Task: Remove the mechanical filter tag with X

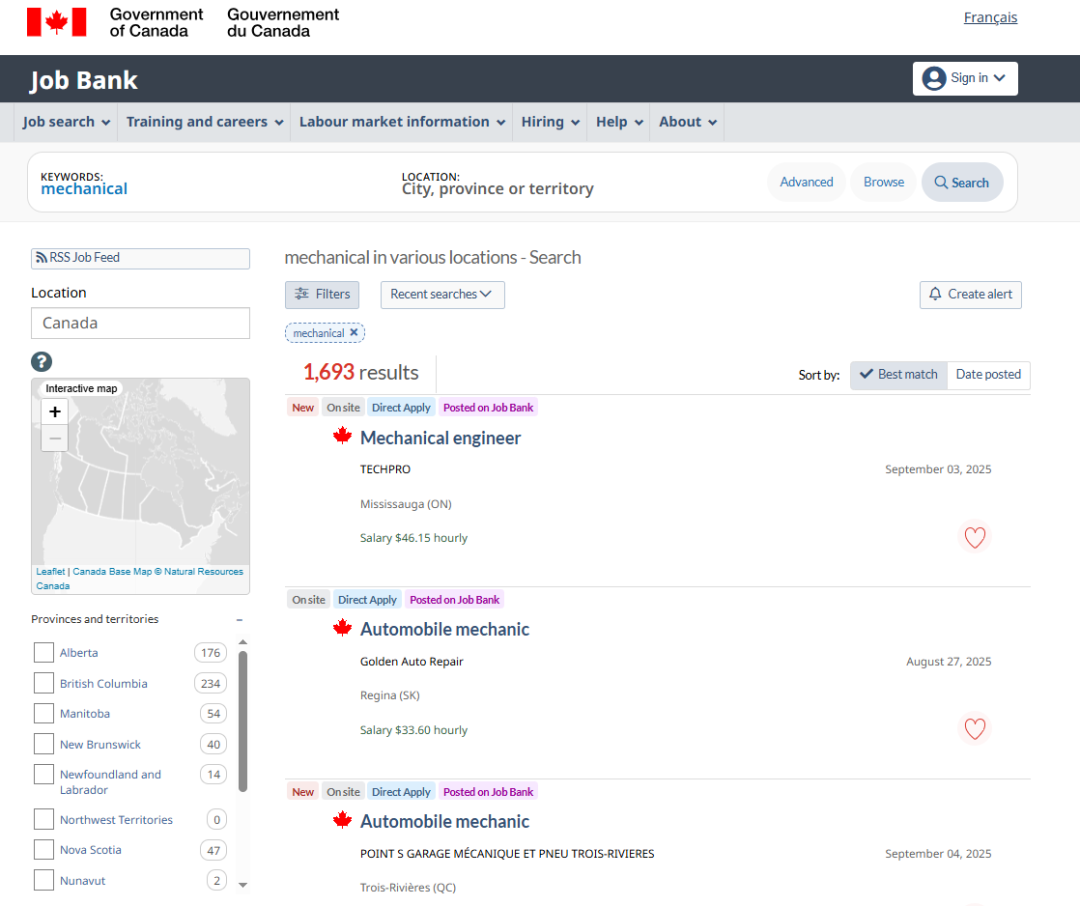Action: 354,333
